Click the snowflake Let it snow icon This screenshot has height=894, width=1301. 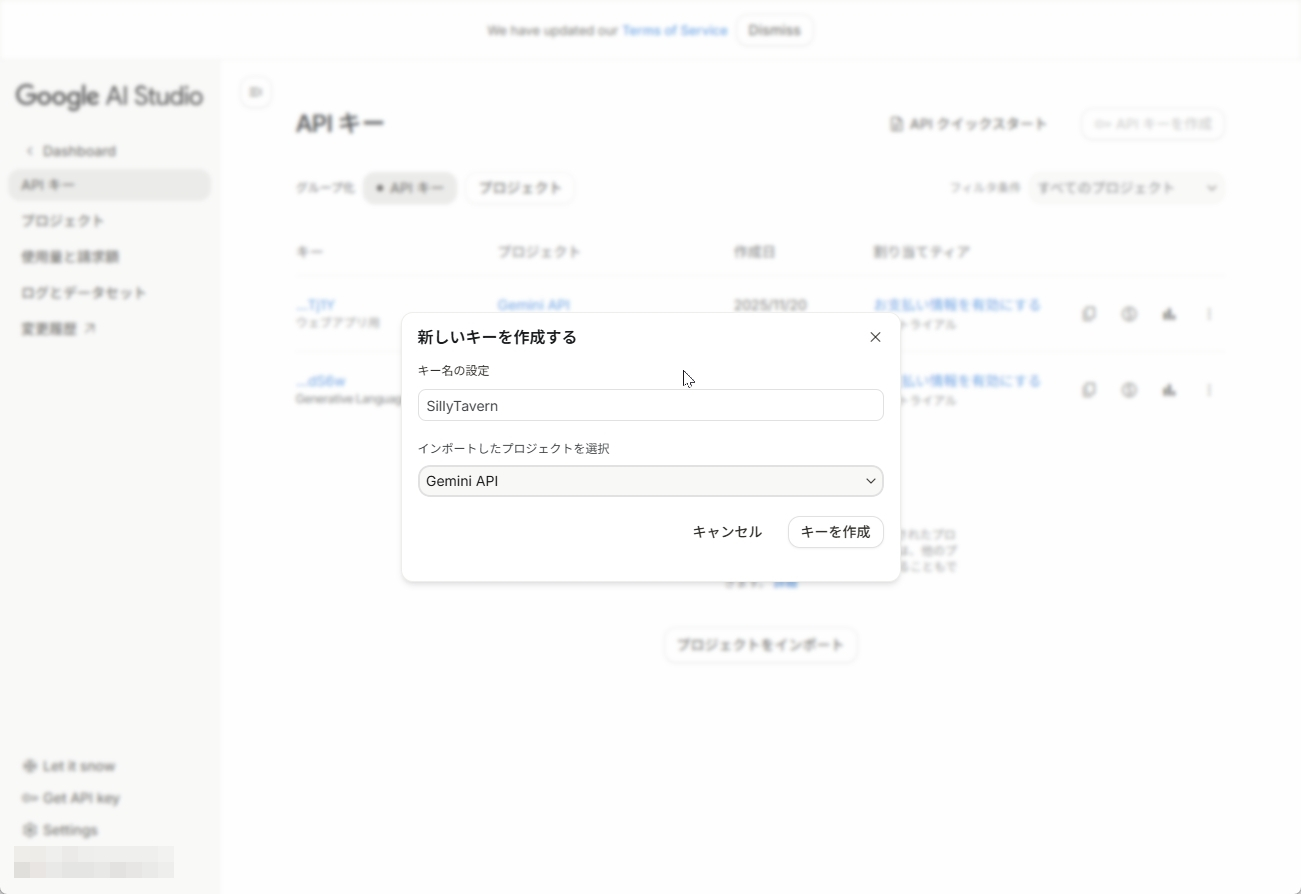click(27, 765)
